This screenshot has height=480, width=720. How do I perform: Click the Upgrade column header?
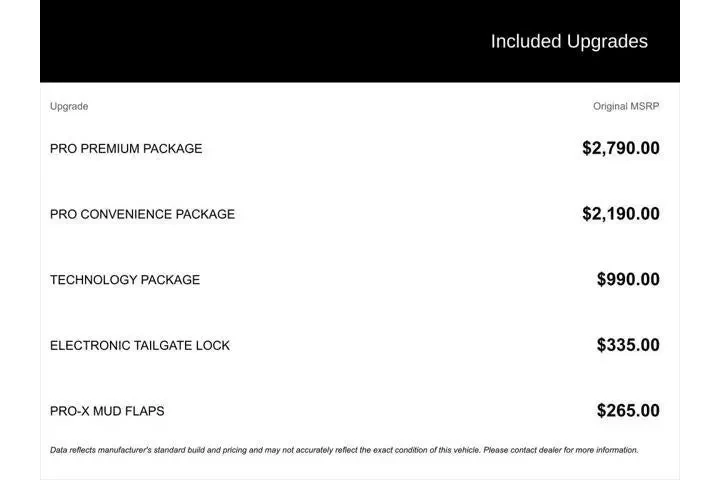(x=69, y=106)
